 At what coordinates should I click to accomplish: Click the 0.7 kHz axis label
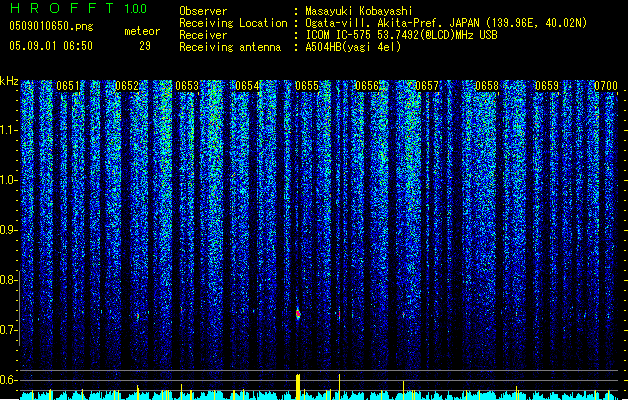(8, 330)
